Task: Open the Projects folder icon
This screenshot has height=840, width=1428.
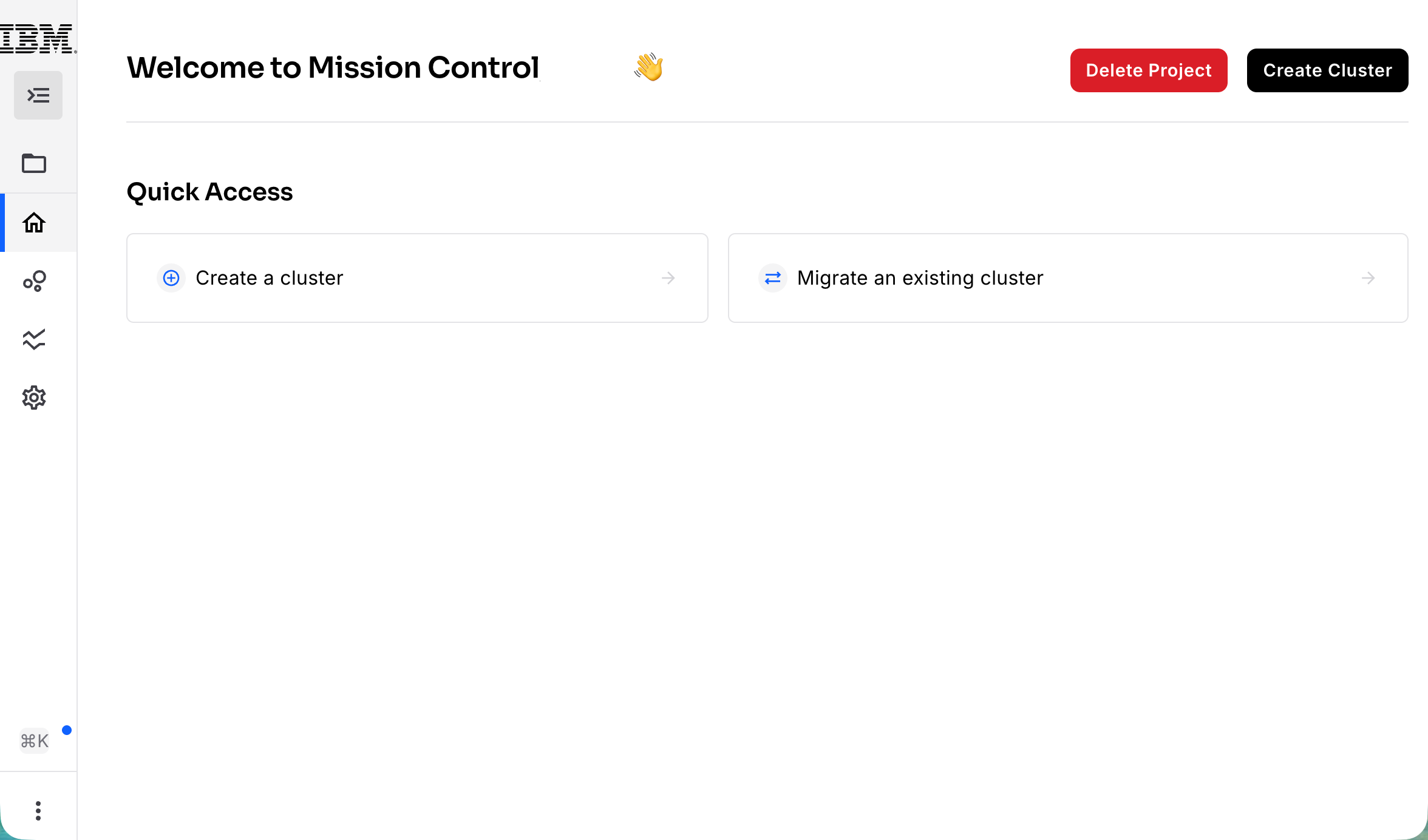Action: click(34, 163)
